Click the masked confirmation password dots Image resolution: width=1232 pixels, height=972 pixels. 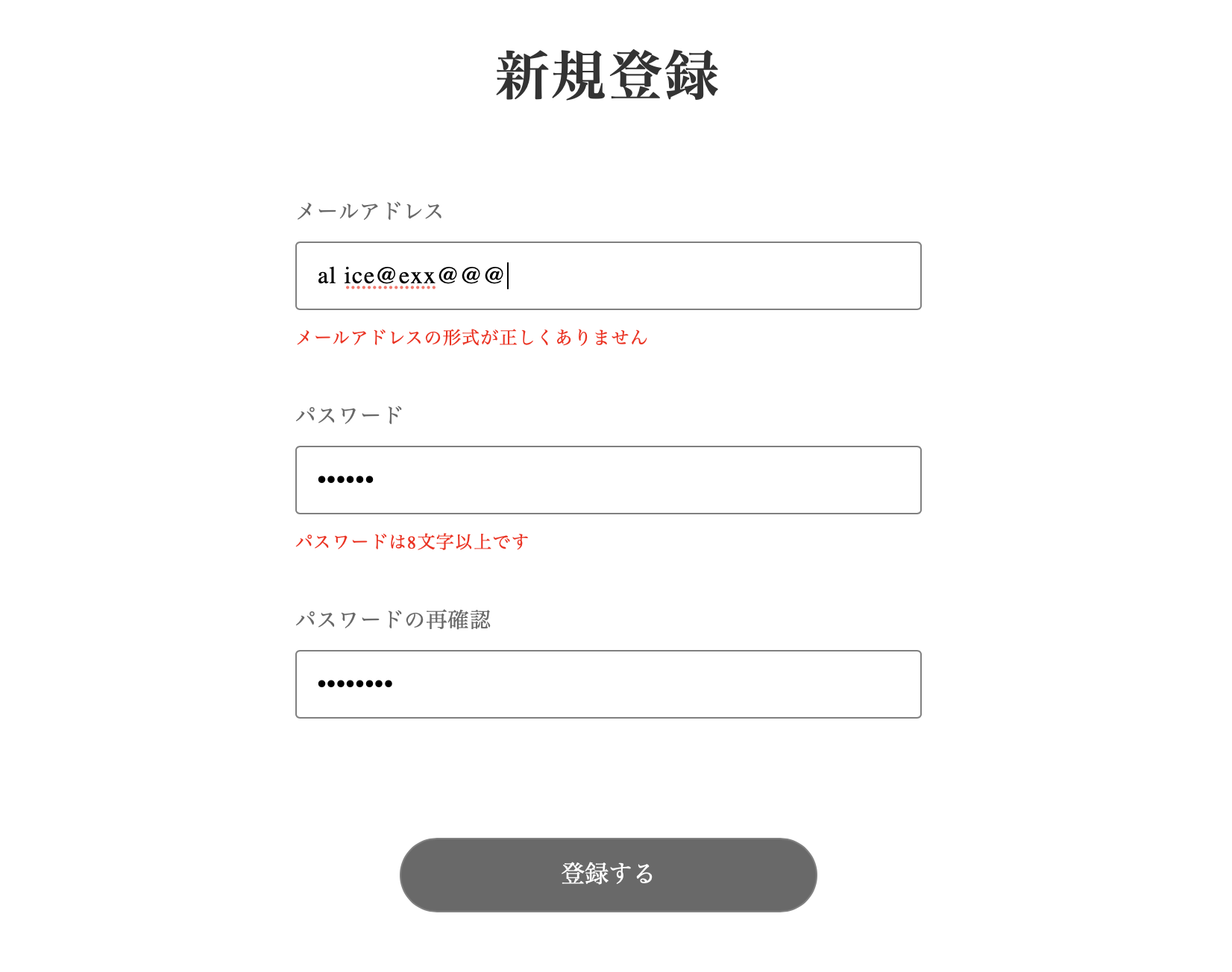pos(355,684)
